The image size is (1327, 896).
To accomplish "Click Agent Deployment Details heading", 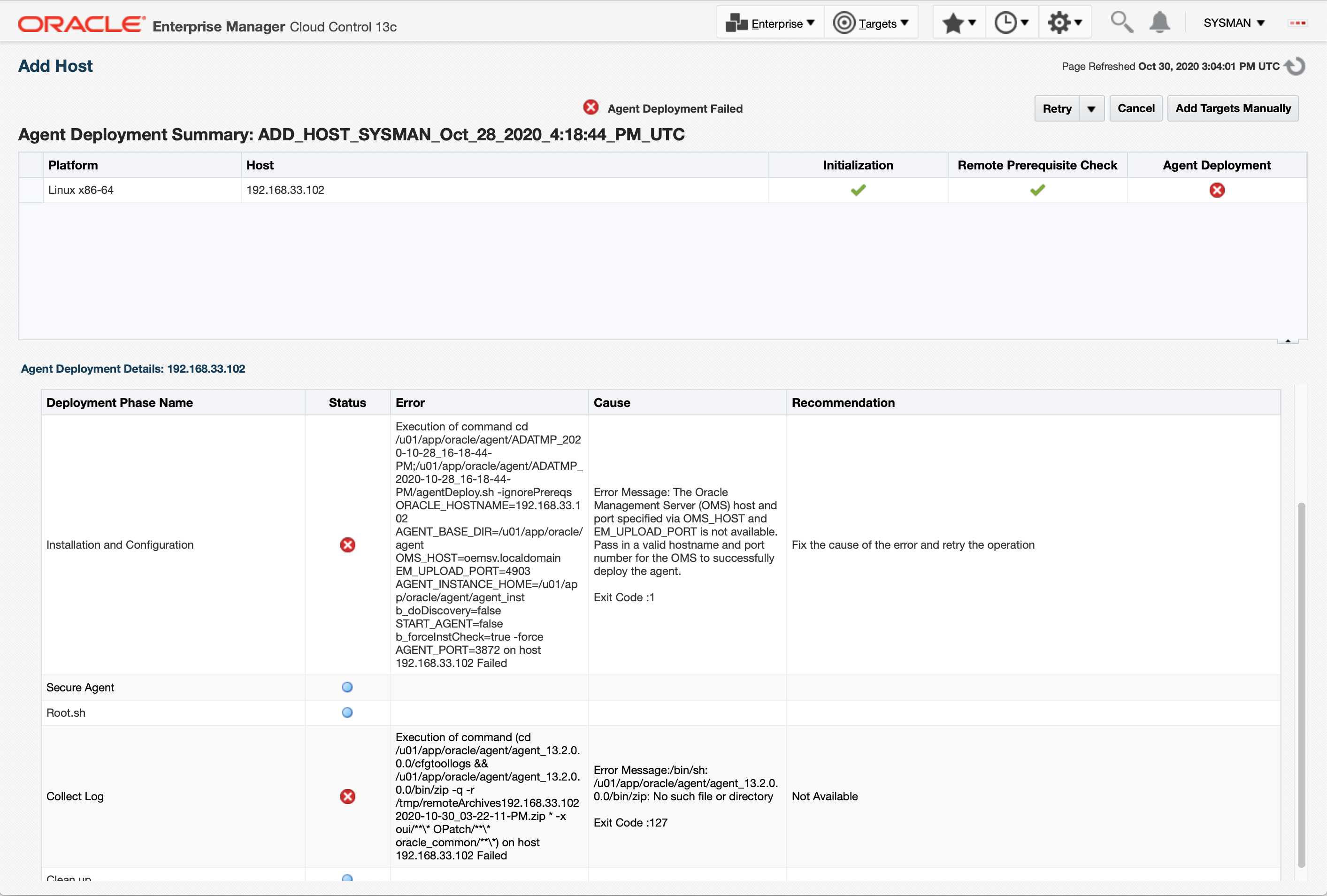I will [x=133, y=369].
